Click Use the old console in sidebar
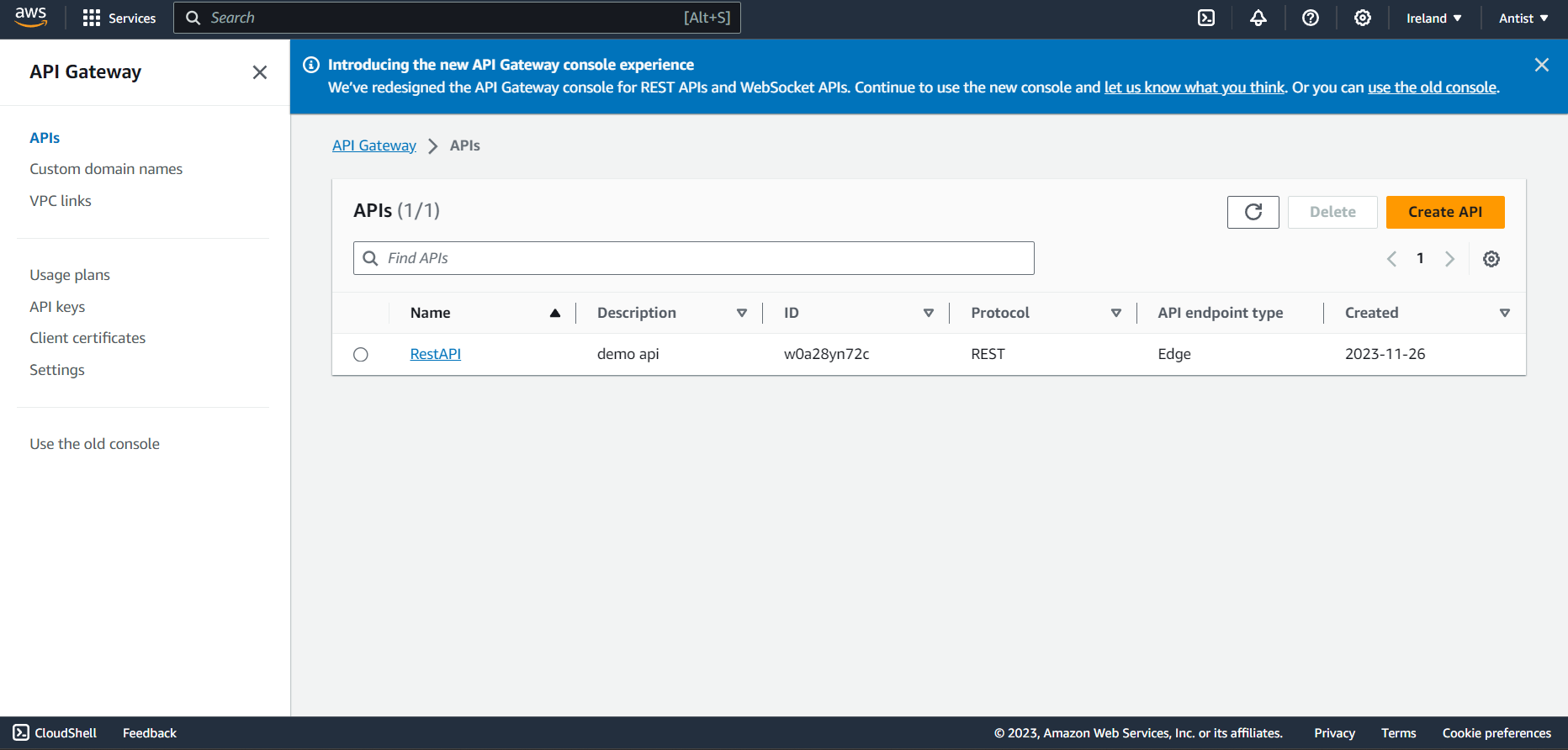 click(x=94, y=444)
